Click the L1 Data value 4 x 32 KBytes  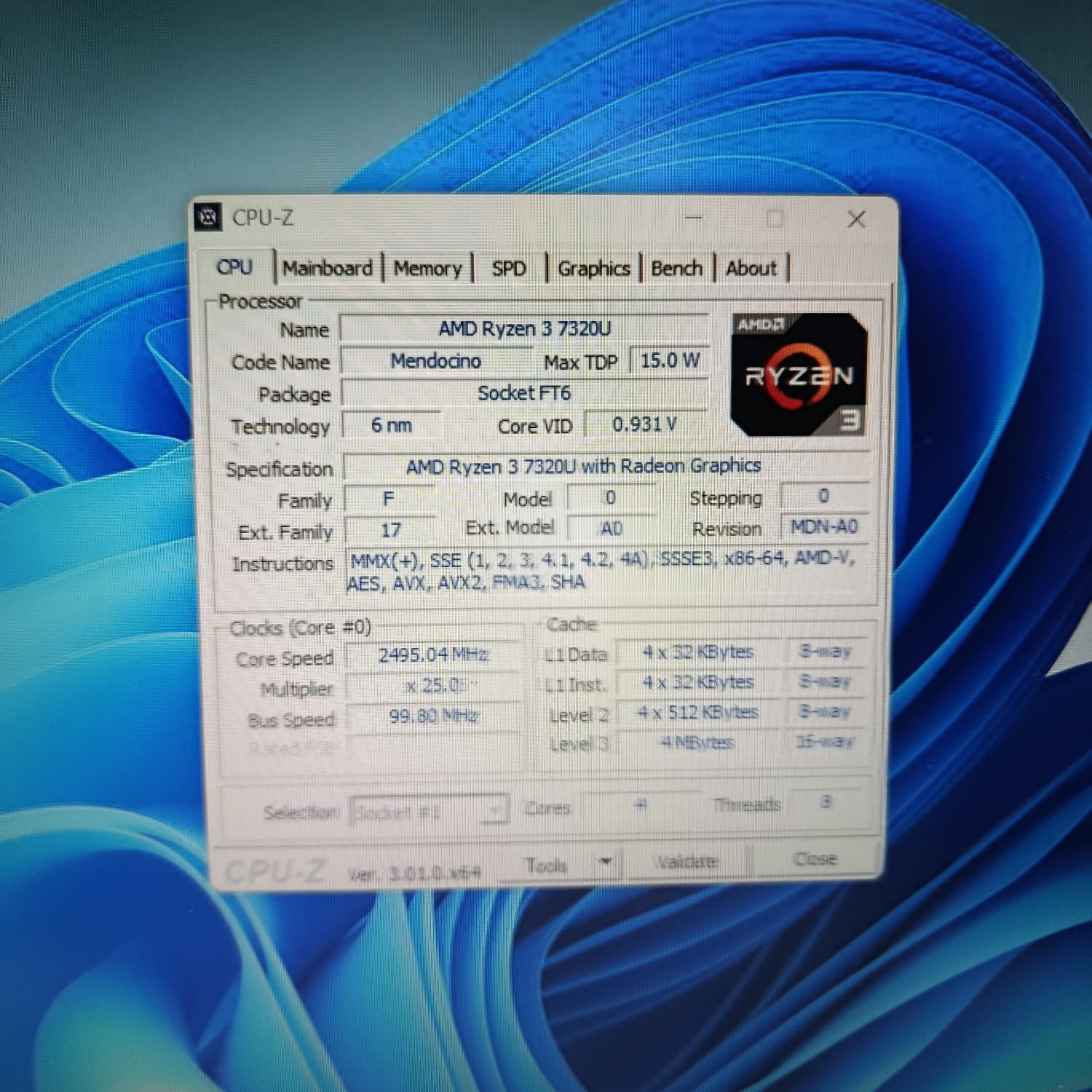coord(697,652)
